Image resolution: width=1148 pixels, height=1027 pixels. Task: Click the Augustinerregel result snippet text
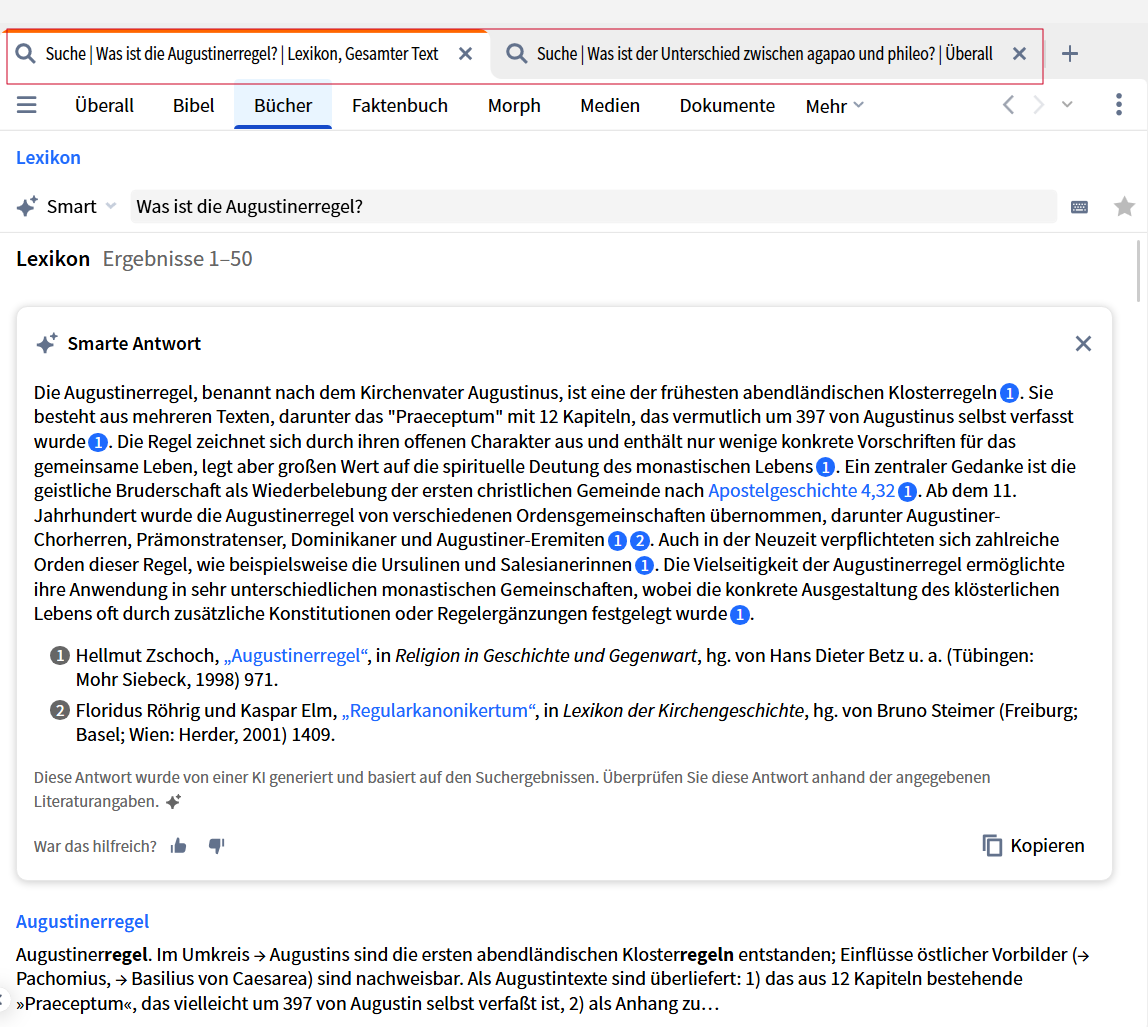(x=553, y=979)
